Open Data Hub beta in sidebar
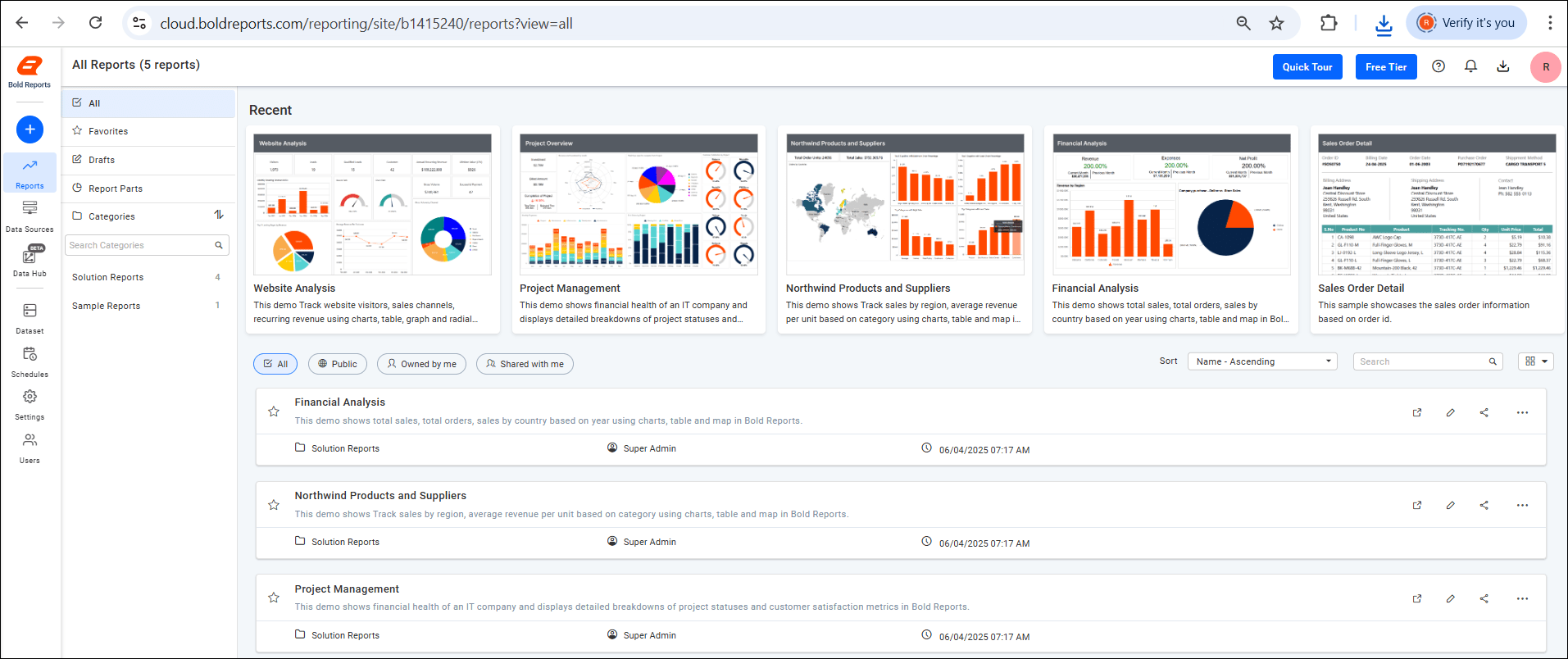This screenshot has width=1568, height=659. (30, 261)
